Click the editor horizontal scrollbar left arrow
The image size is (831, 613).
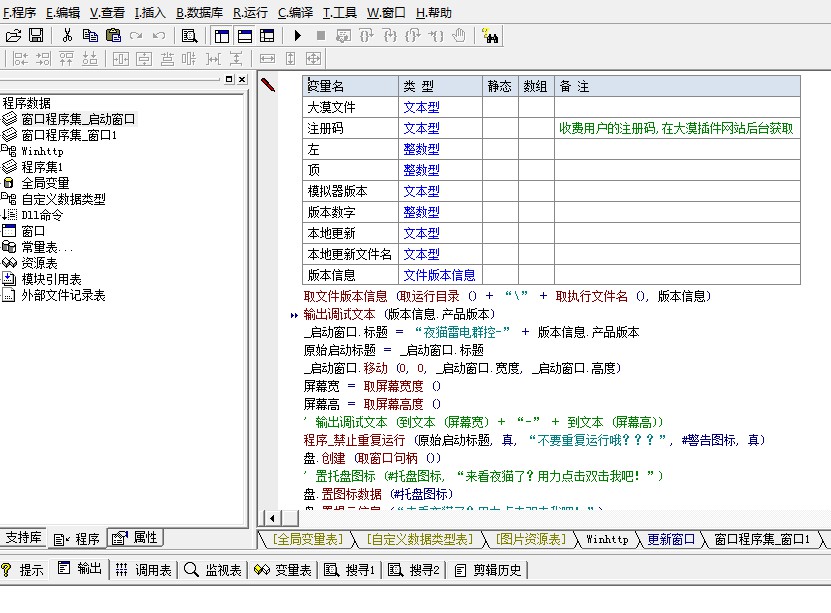coord(272,518)
